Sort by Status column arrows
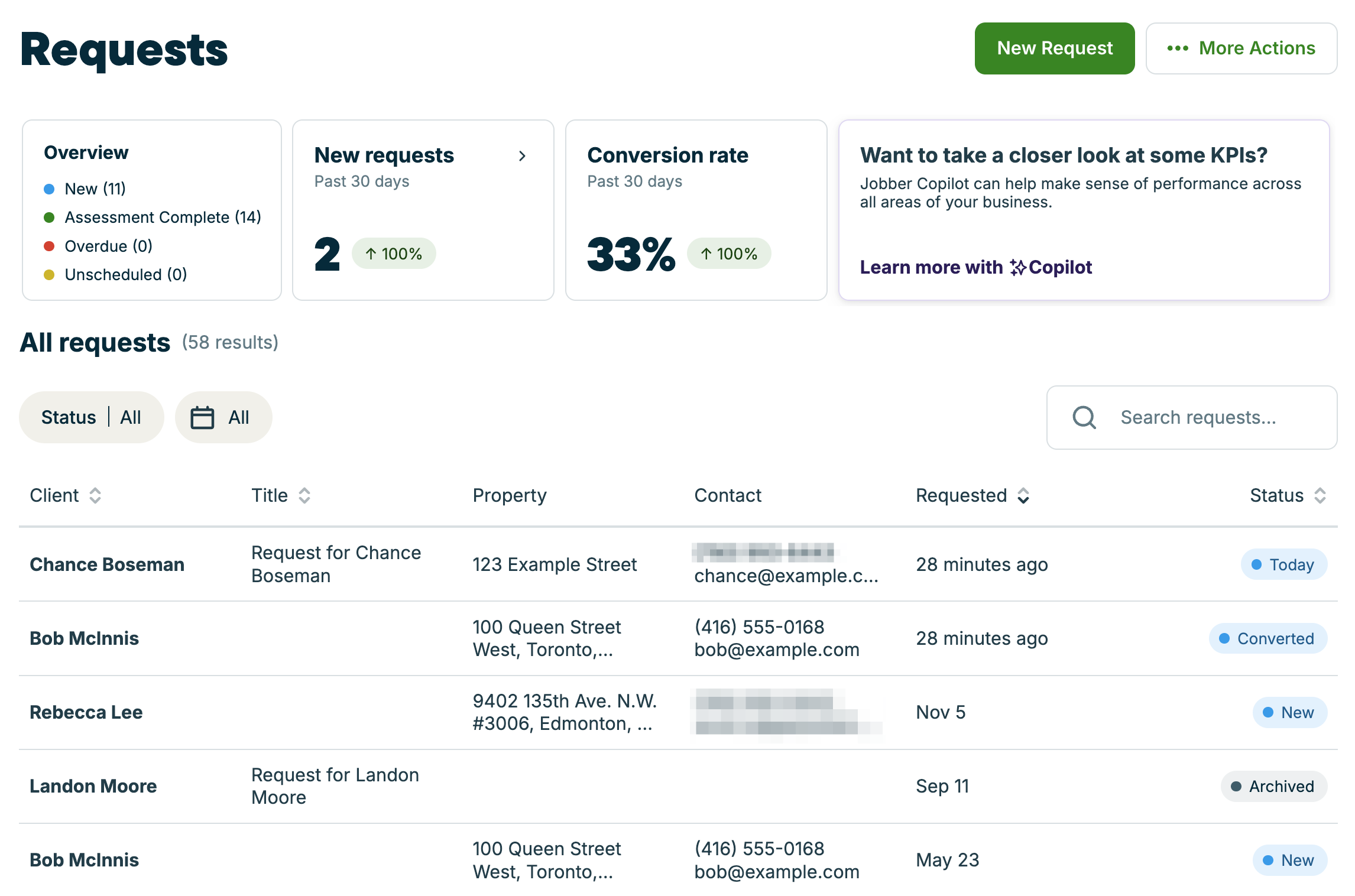 1320,495
